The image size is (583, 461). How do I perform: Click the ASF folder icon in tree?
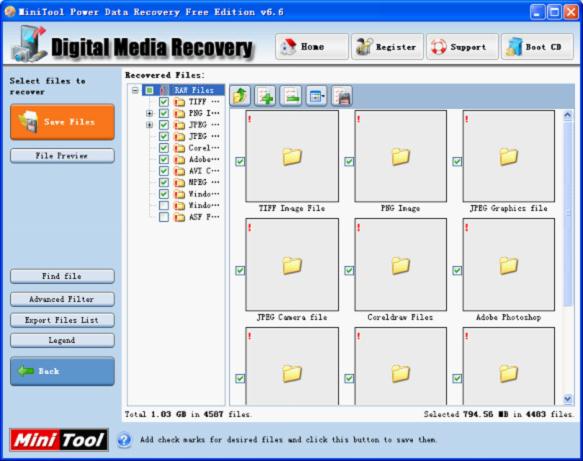coord(180,217)
